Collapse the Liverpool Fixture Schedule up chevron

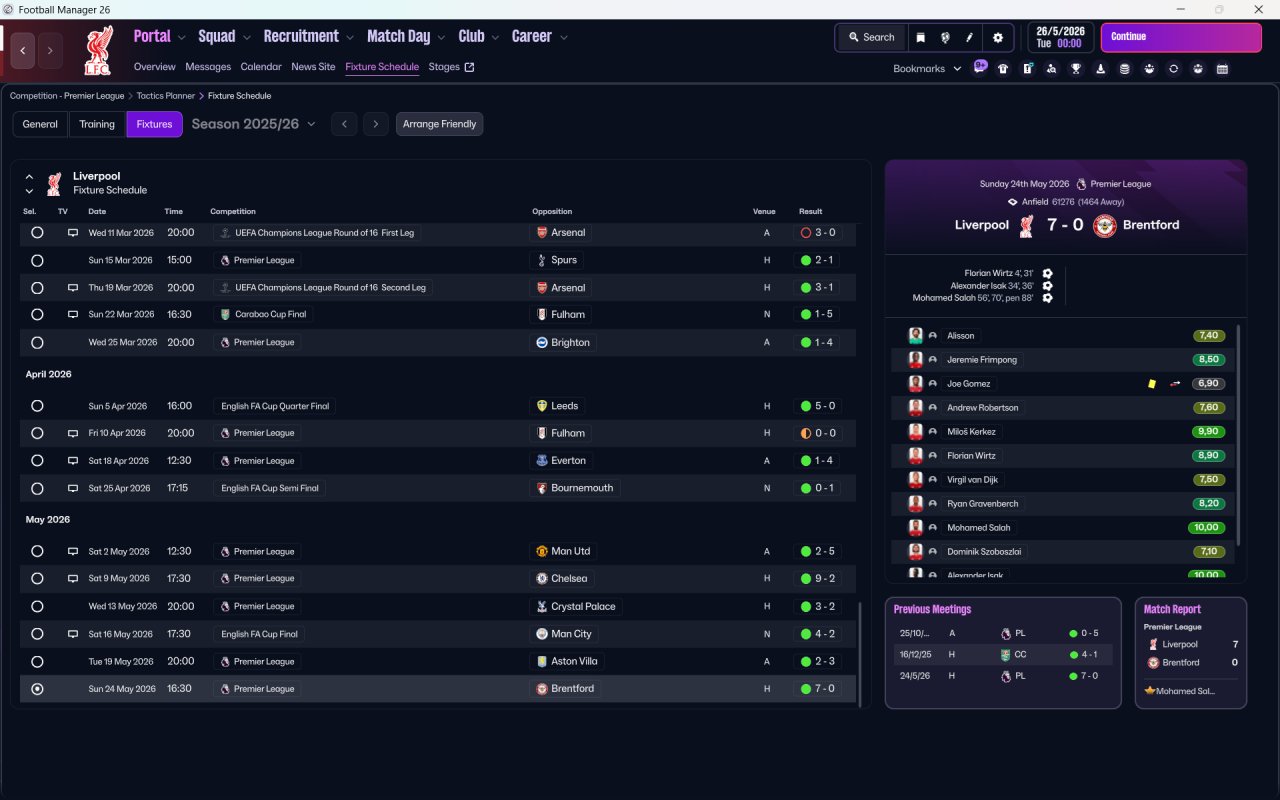(x=29, y=177)
